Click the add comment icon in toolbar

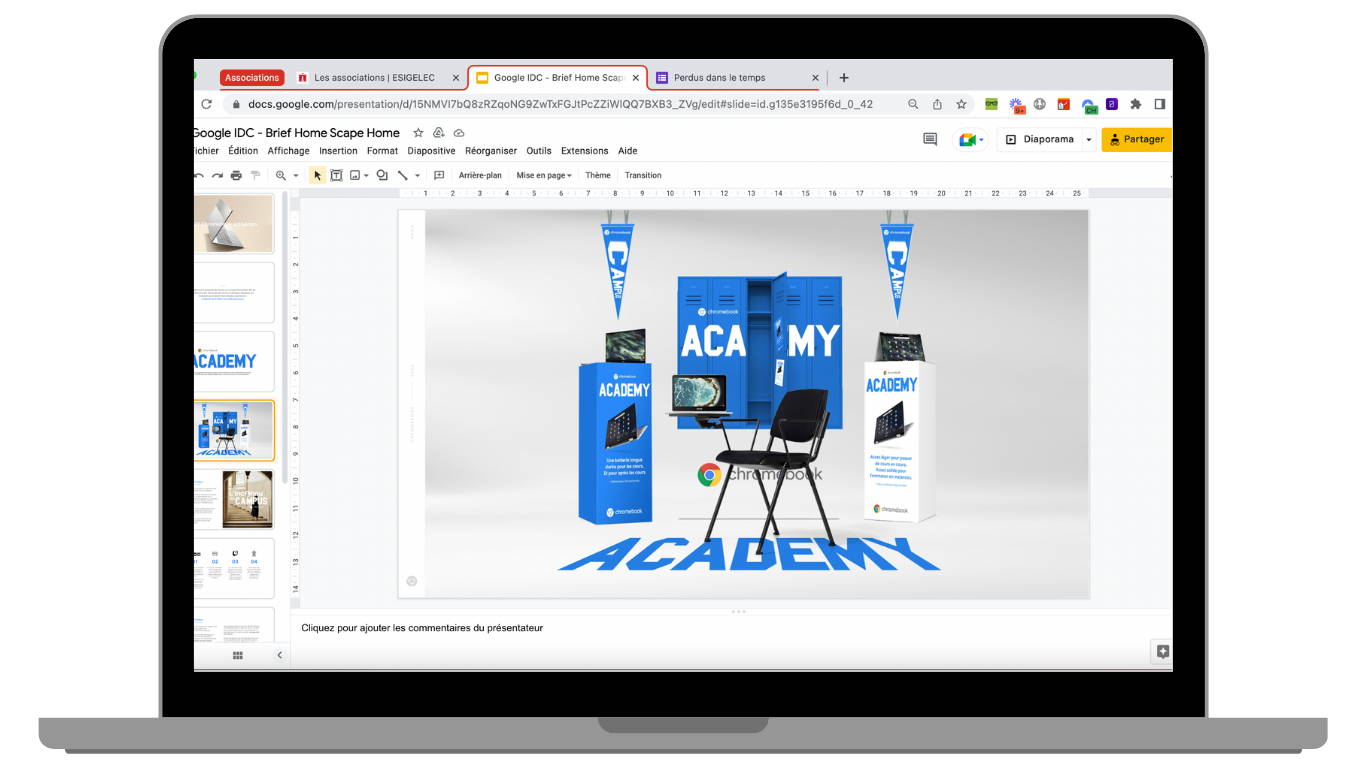(x=438, y=175)
